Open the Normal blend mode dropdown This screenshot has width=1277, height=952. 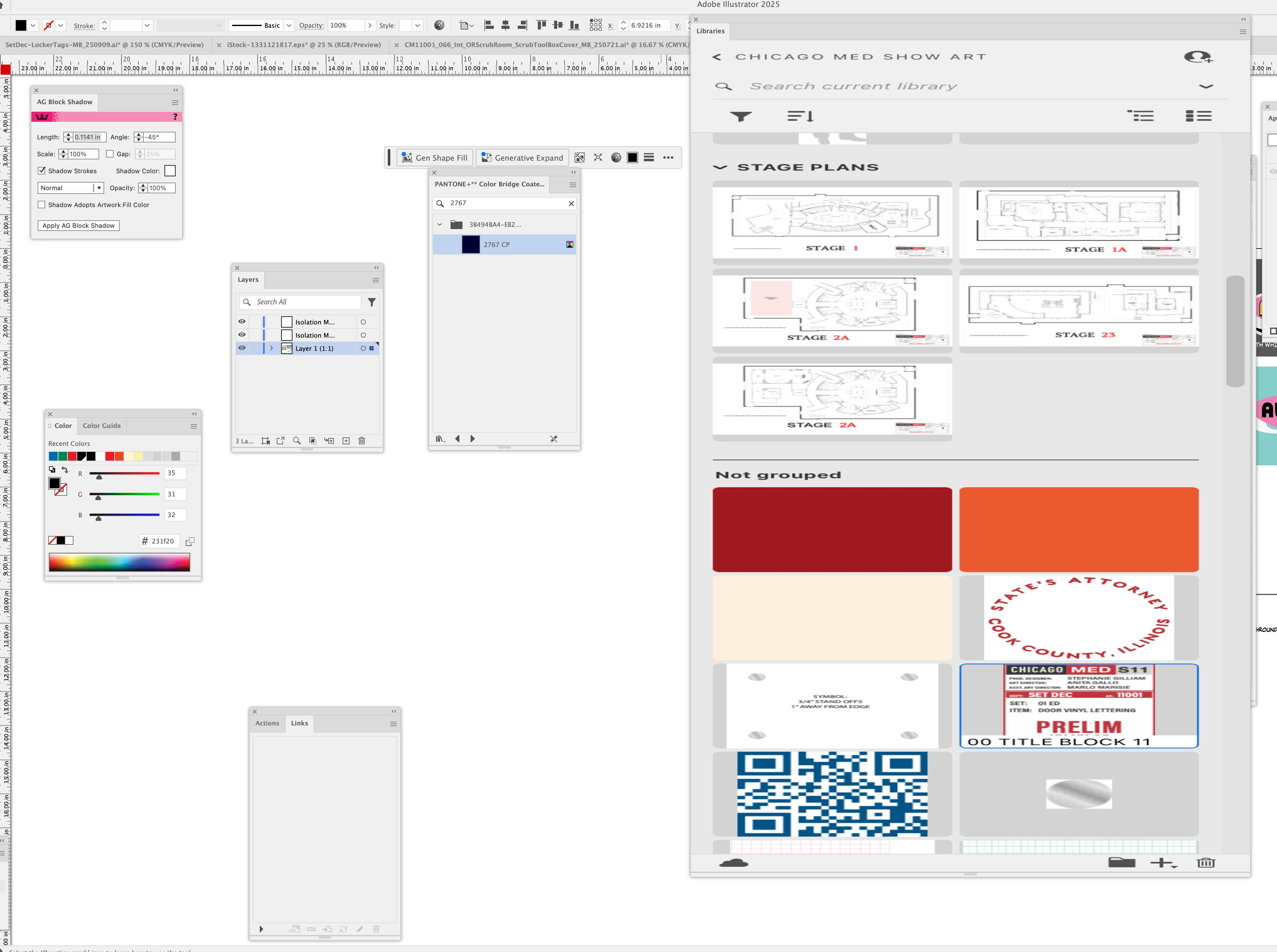pyautogui.click(x=70, y=188)
